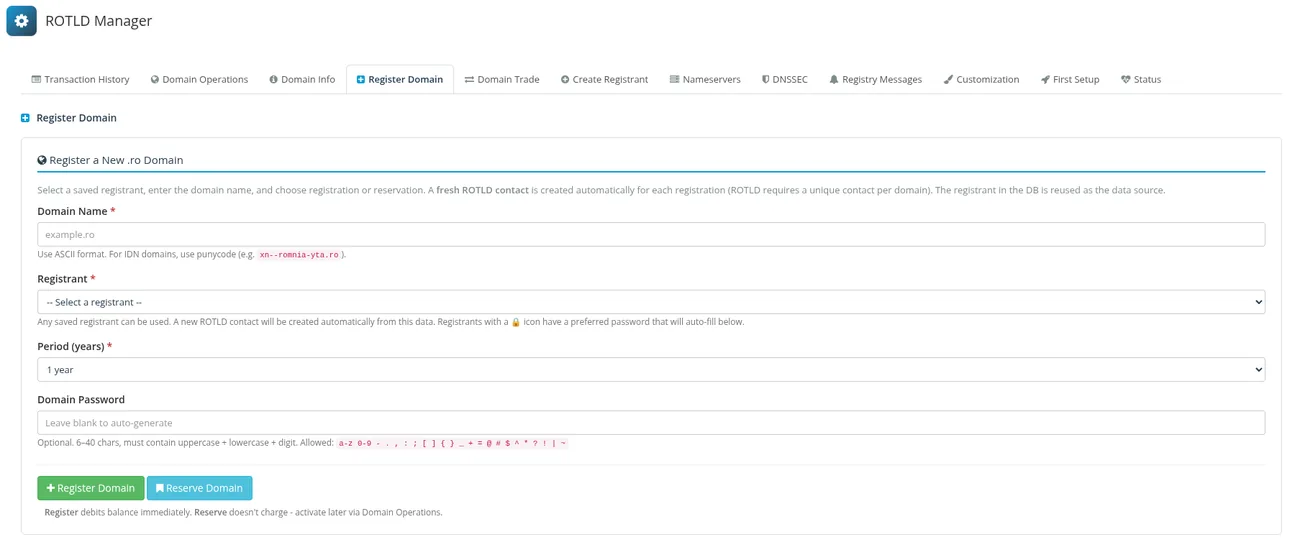Open the Status tab

[1141, 79]
